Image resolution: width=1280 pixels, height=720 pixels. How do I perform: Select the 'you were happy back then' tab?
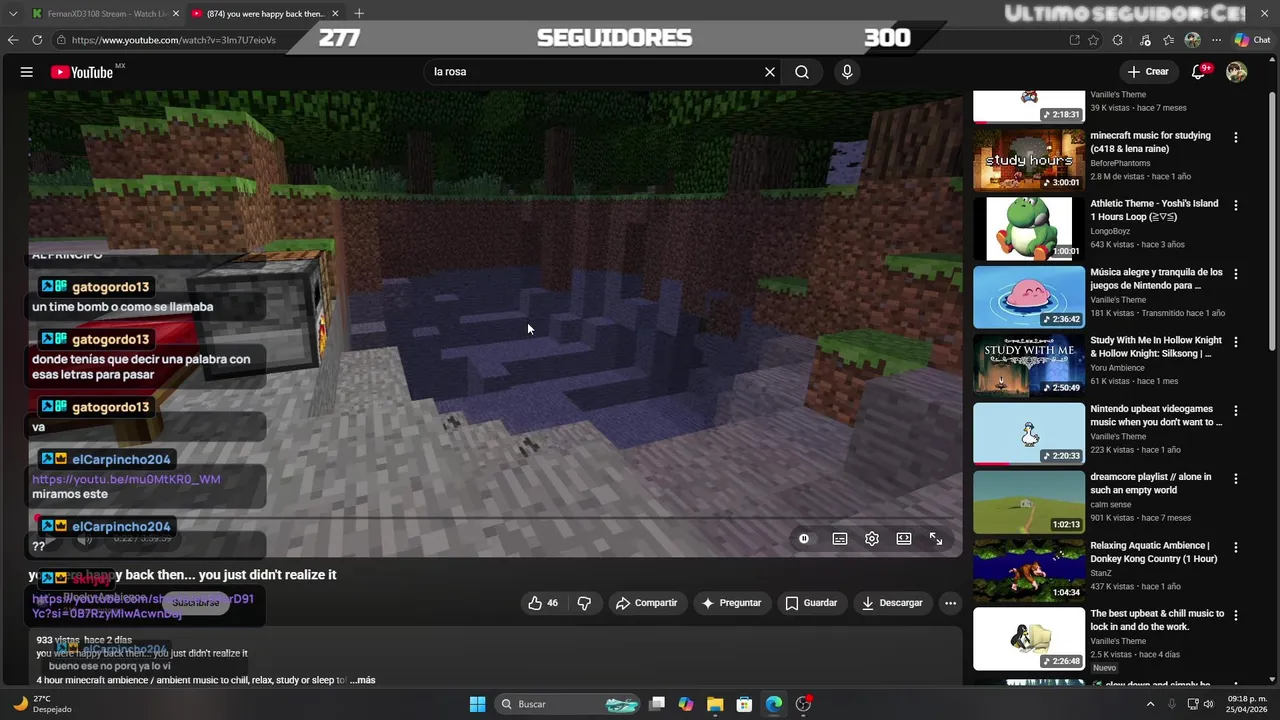click(265, 13)
